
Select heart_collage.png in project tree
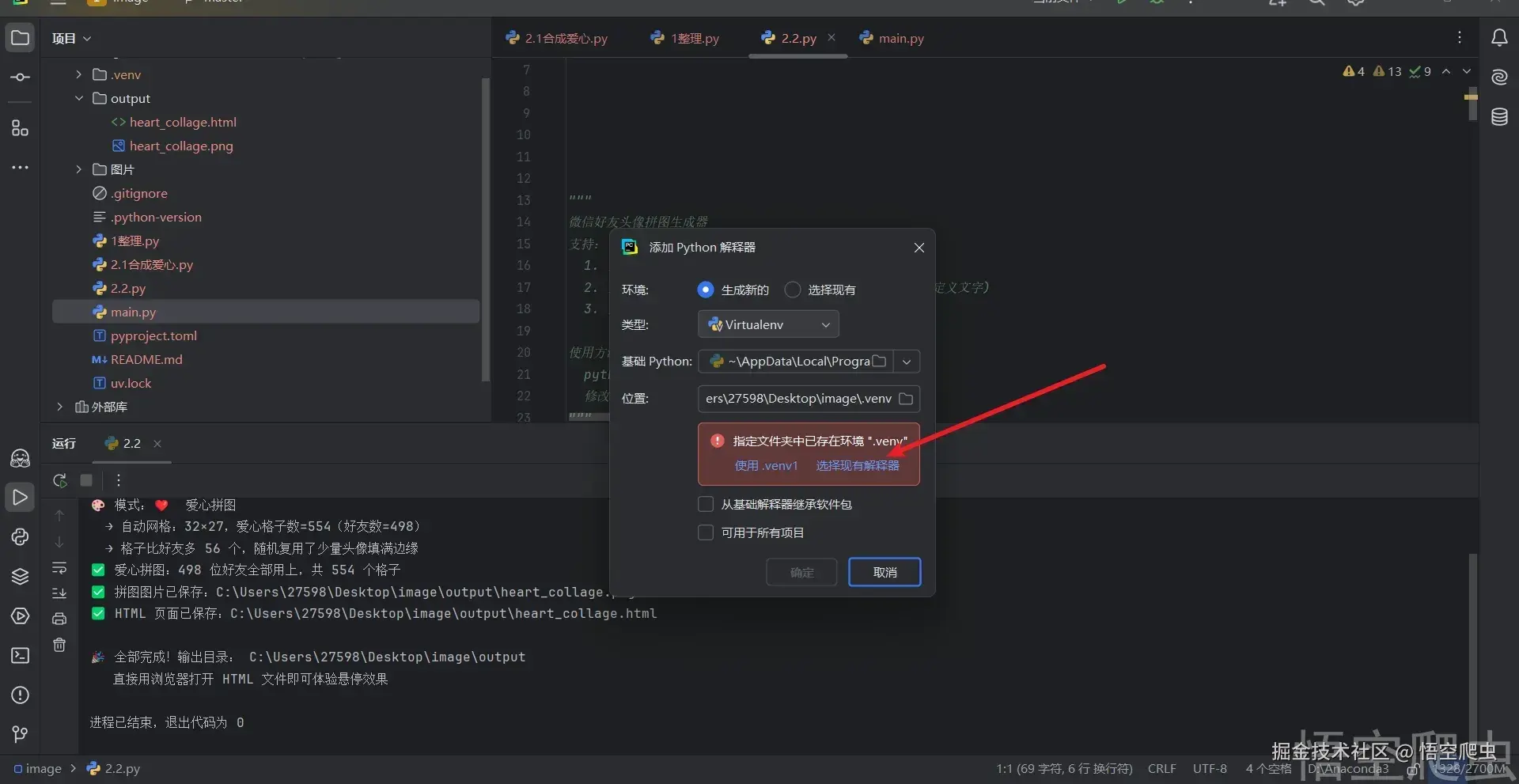[x=181, y=146]
